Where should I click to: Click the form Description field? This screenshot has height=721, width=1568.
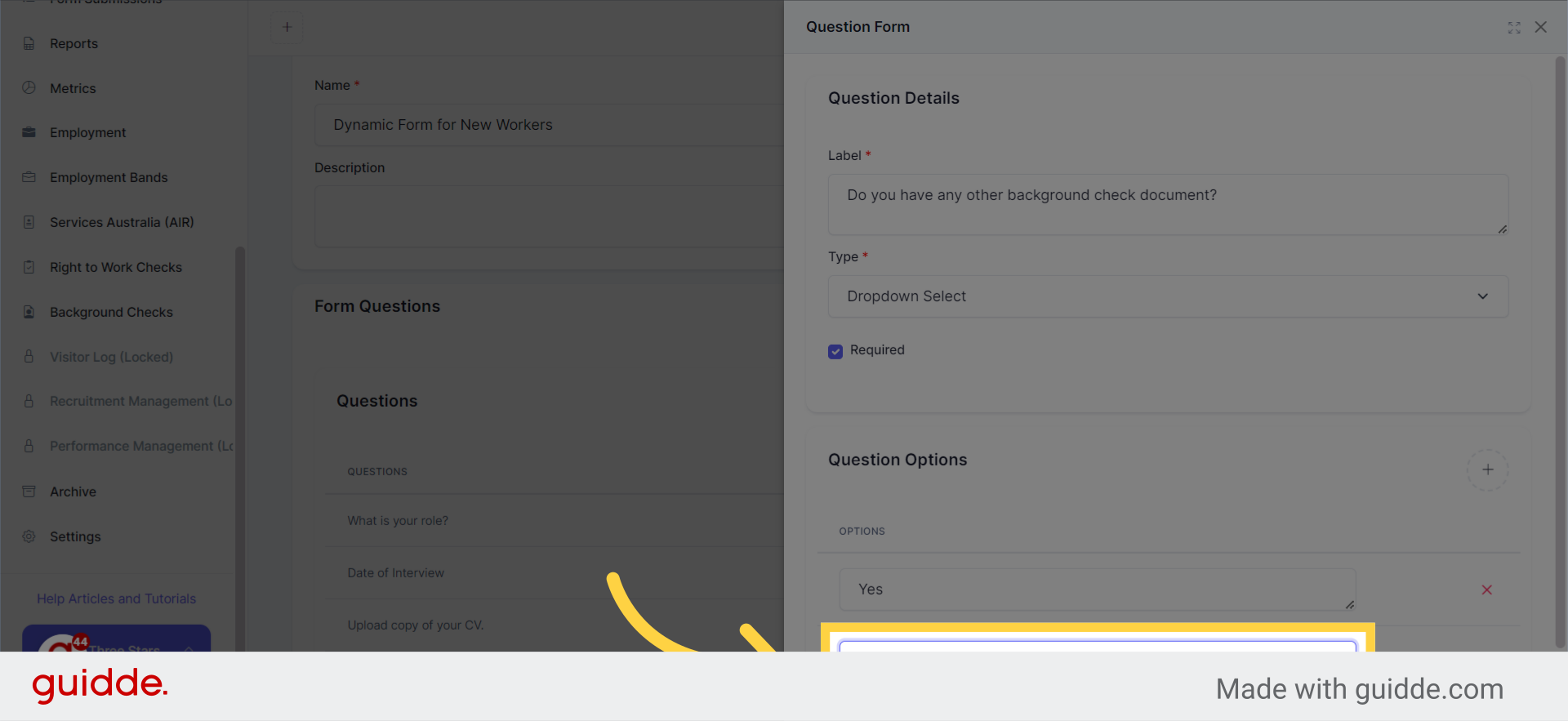pos(549,216)
